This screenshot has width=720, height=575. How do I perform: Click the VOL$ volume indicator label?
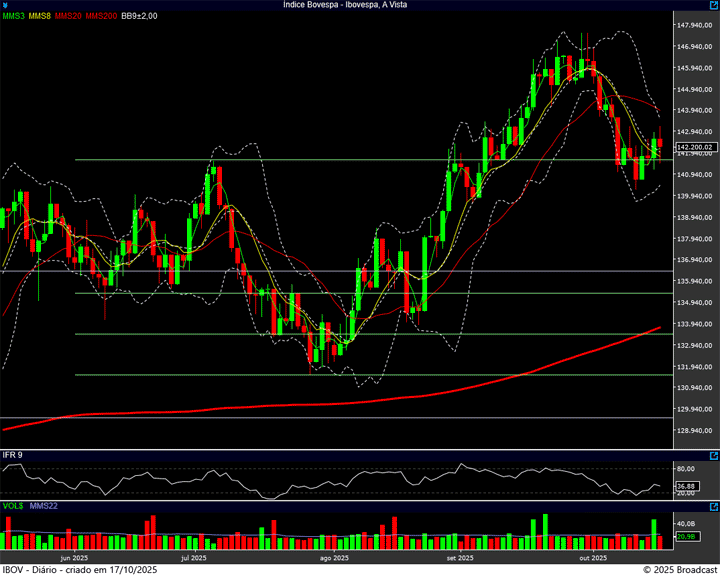(12, 508)
